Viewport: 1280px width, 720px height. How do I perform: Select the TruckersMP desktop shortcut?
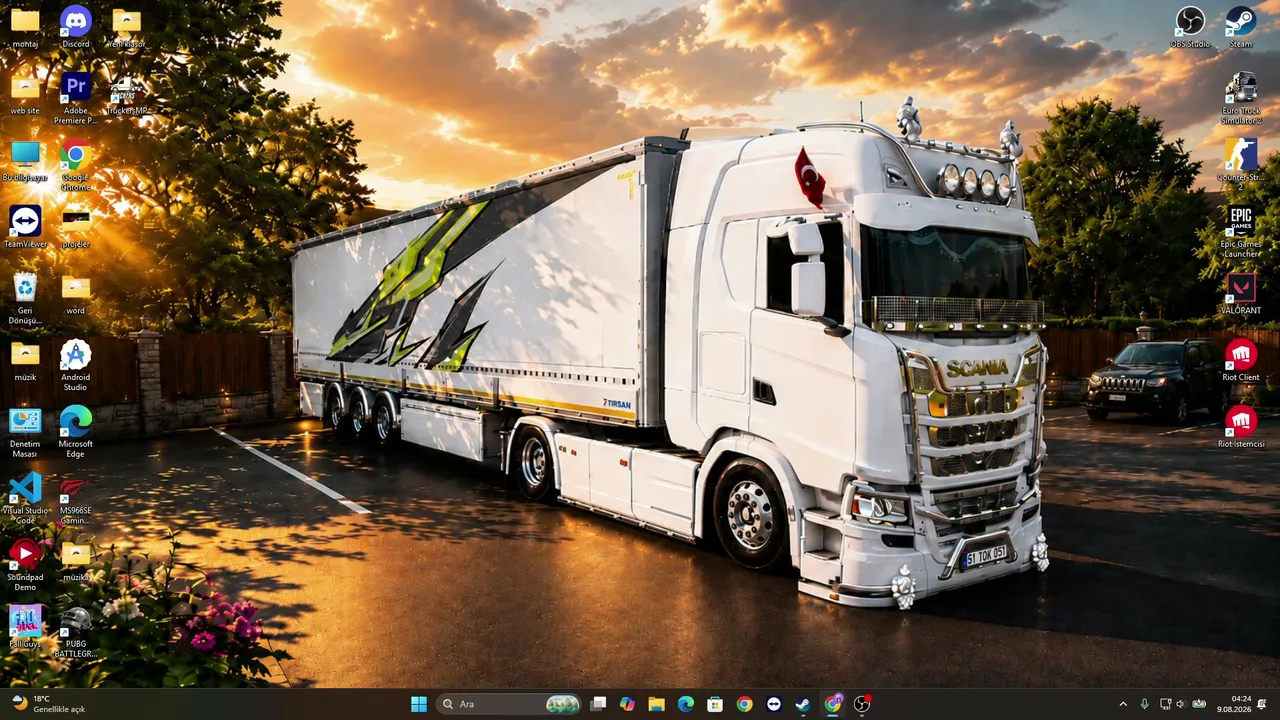click(127, 94)
